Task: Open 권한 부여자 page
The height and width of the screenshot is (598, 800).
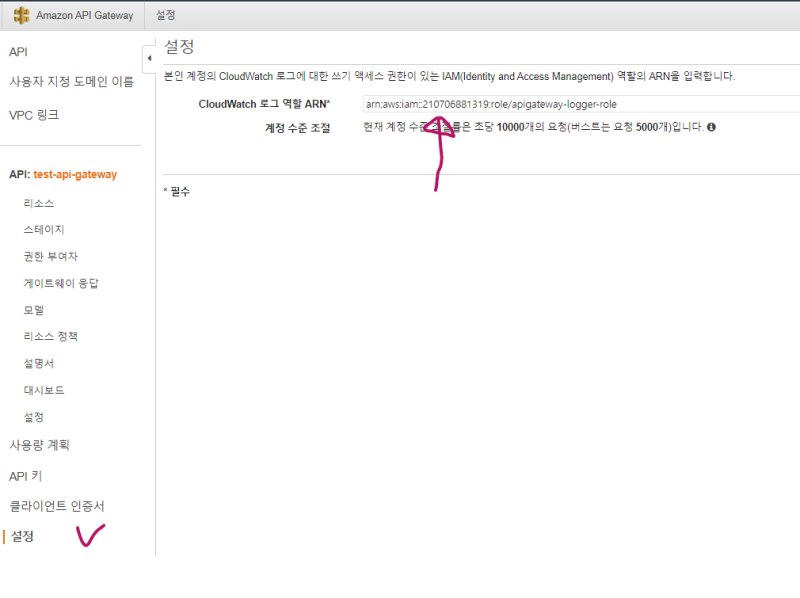Action: point(51,257)
